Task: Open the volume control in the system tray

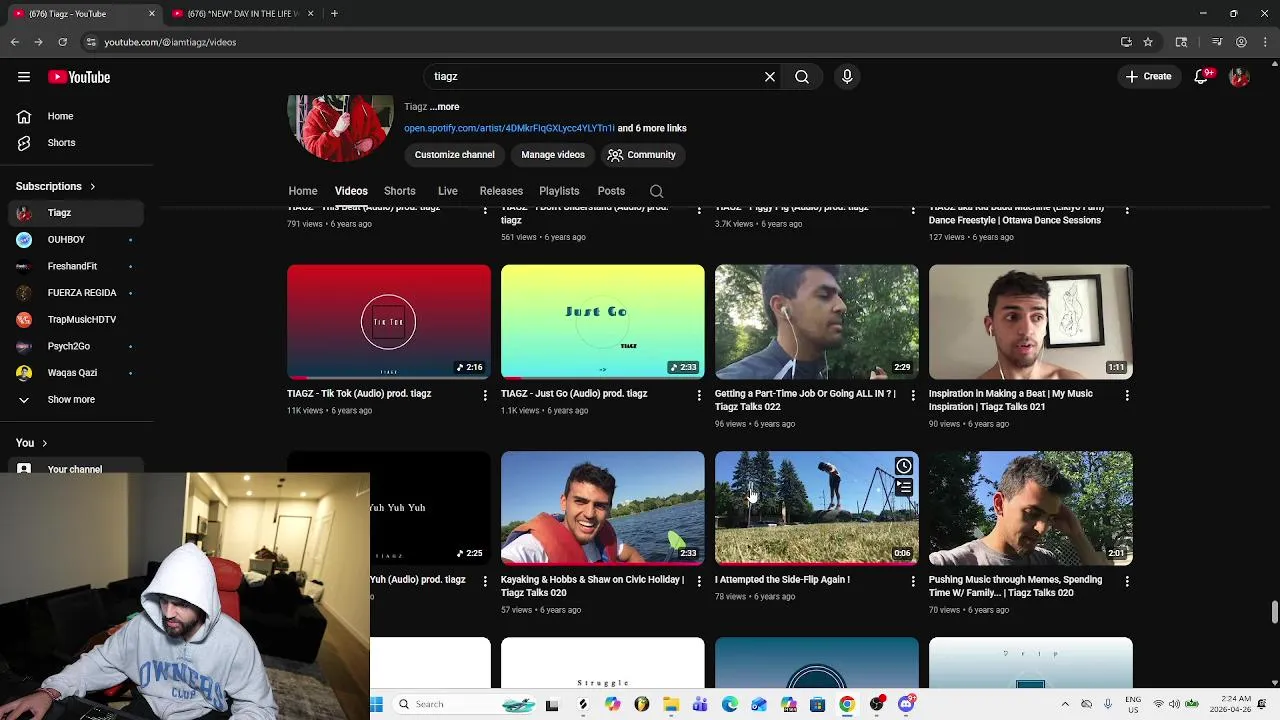Action: [1174, 704]
